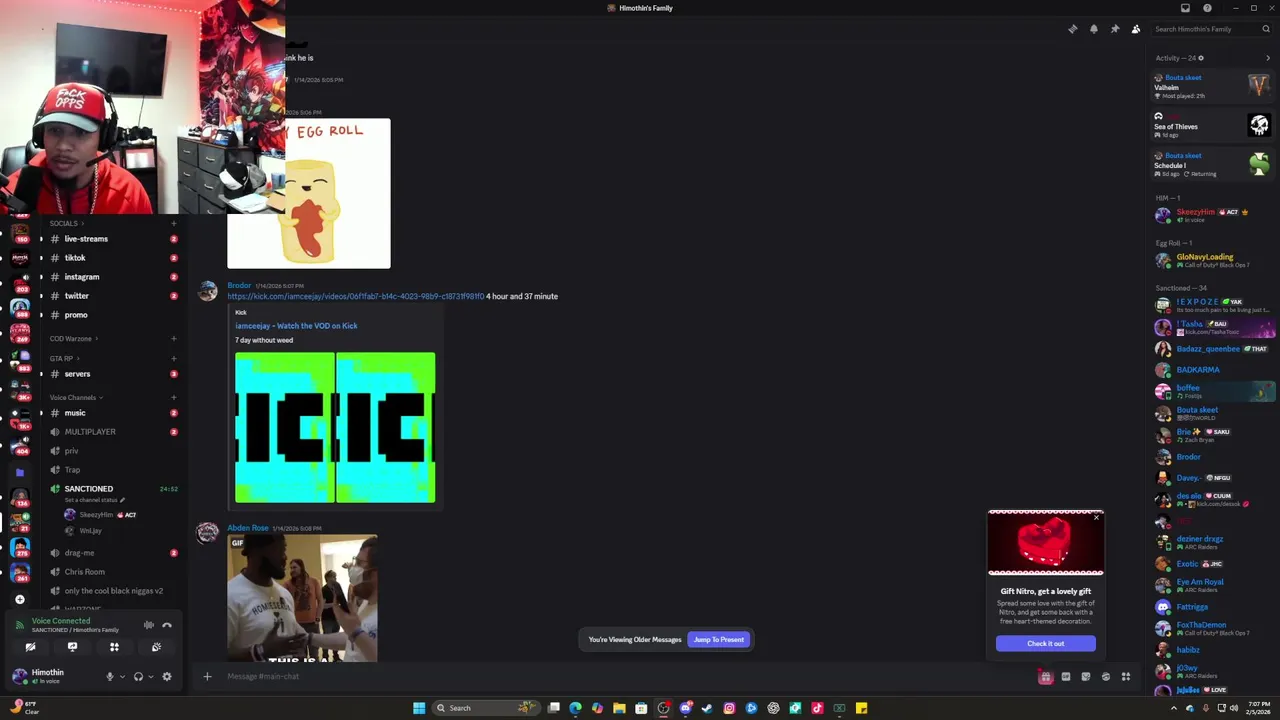The image size is (1280, 720).
Task: Create channel in SOCIALS with plus
Action: pos(173,223)
